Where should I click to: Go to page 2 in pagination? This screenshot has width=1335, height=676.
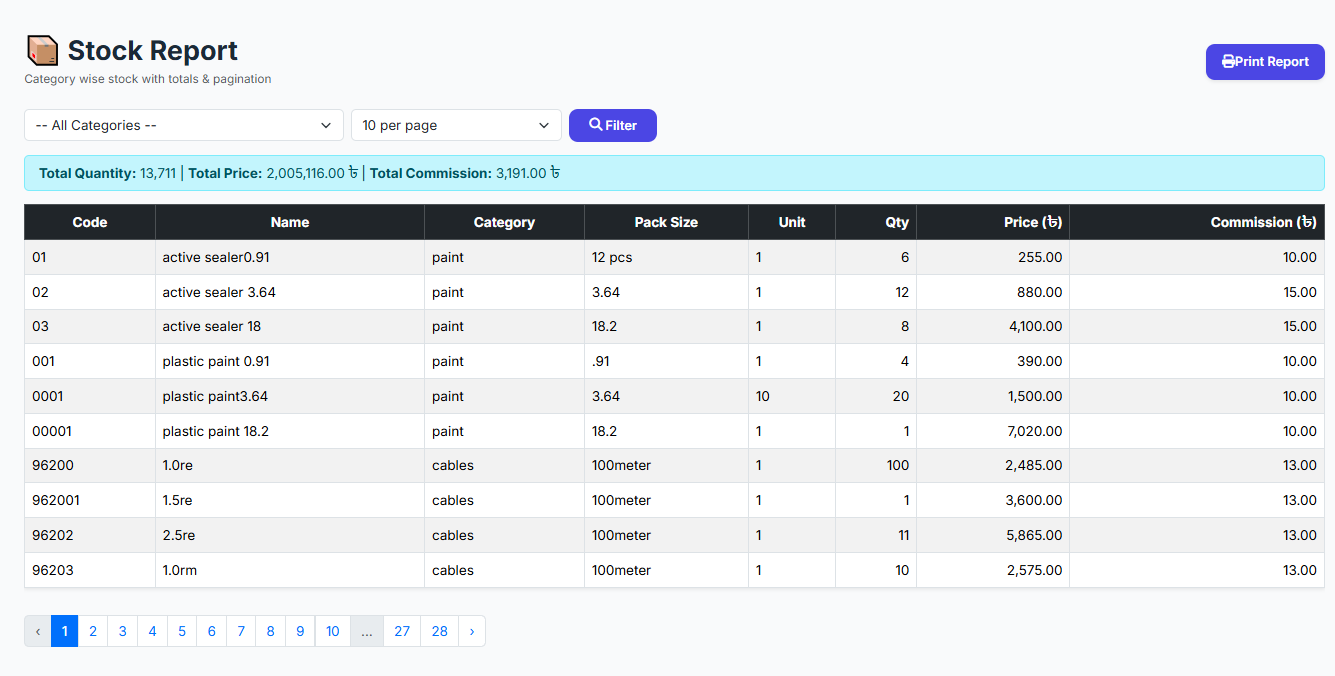point(93,631)
